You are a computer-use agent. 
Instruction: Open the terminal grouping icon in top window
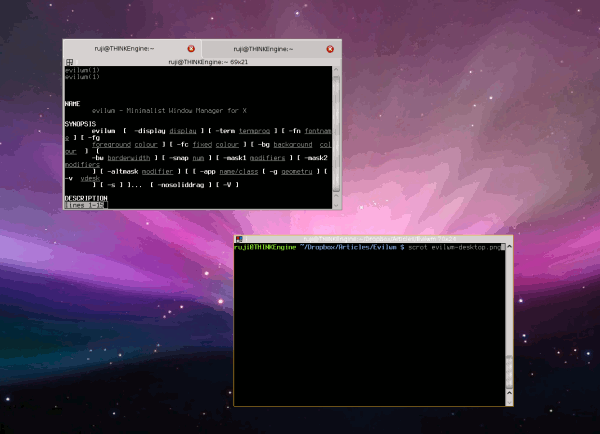[69, 62]
